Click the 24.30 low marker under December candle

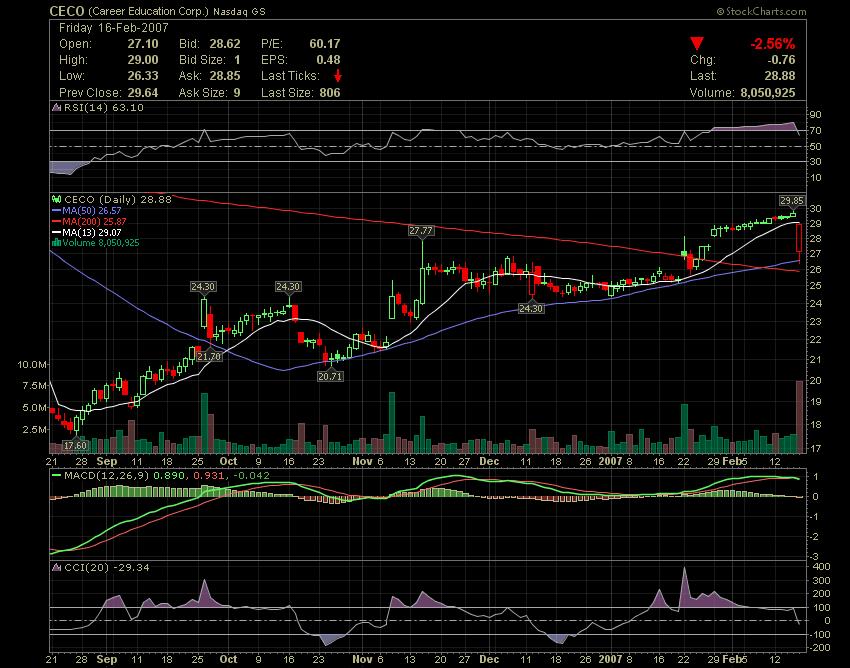tap(530, 308)
